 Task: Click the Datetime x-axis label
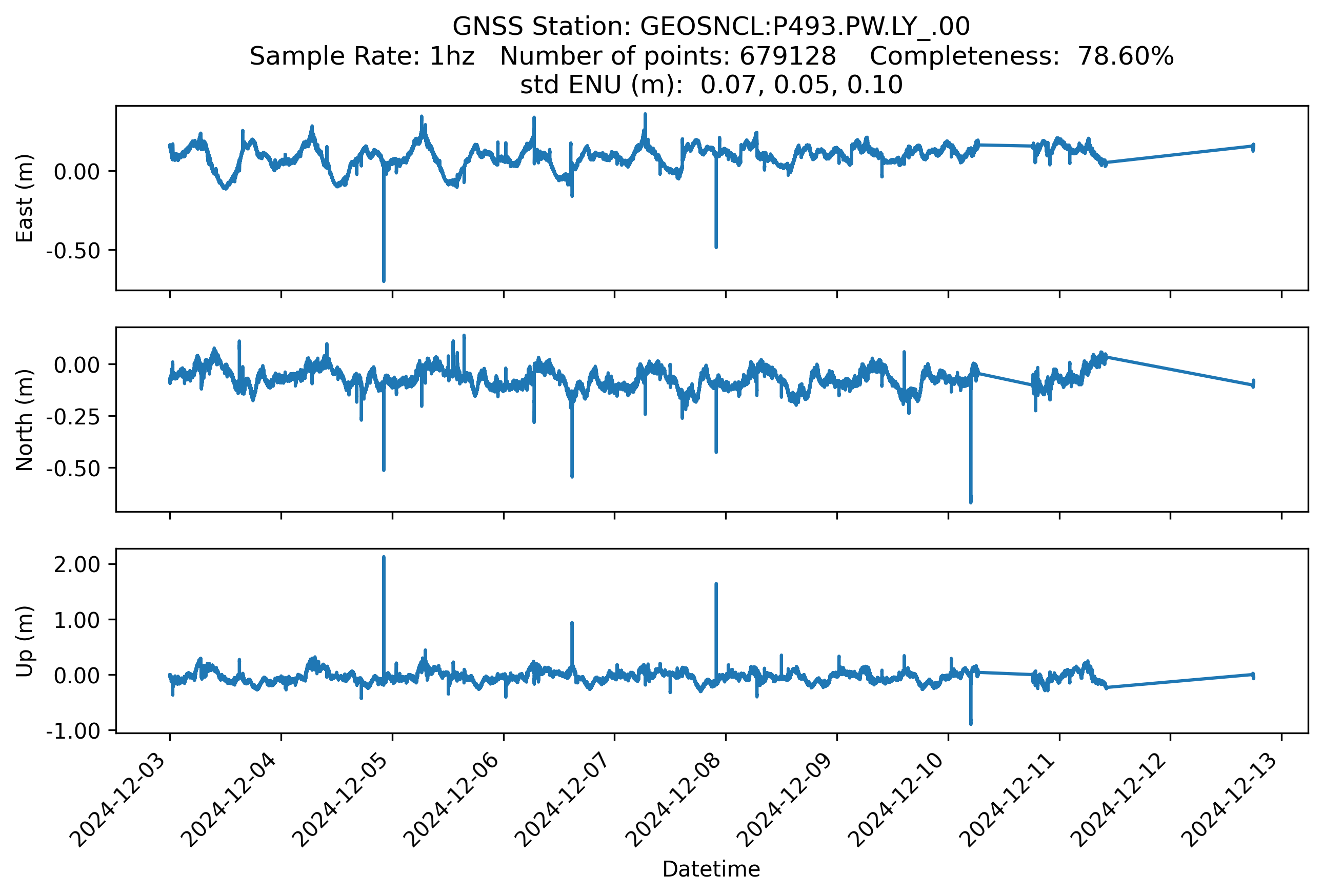pyautogui.click(x=711, y=869)
